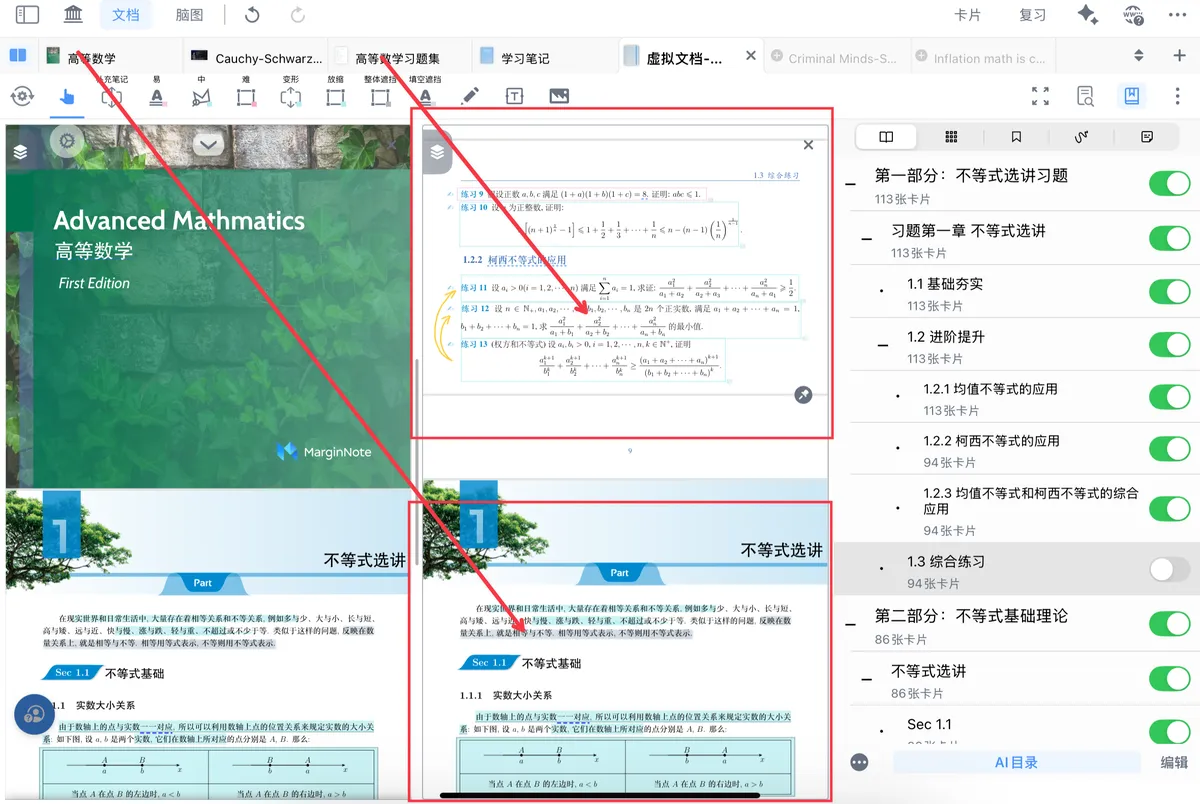The width and height of the screenshot is (1200, 804).
Task: Select the 难 rectangle excerpt tool
Action: pos(246,96)
